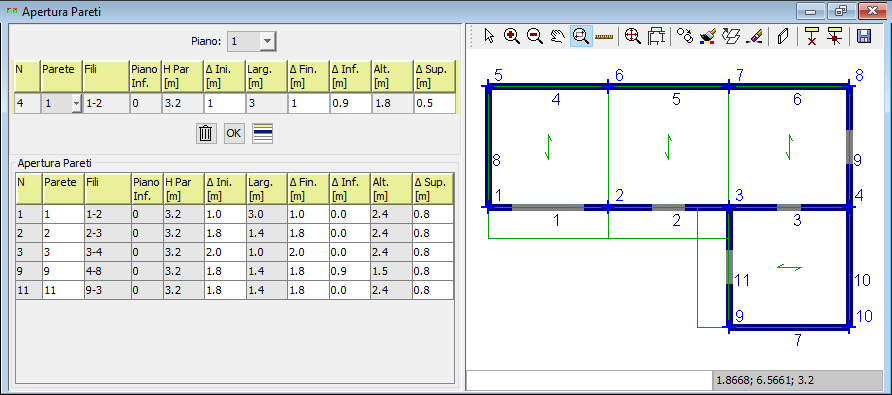
Task: Select table row with Fili 4-8
Action: coord(234,271)
